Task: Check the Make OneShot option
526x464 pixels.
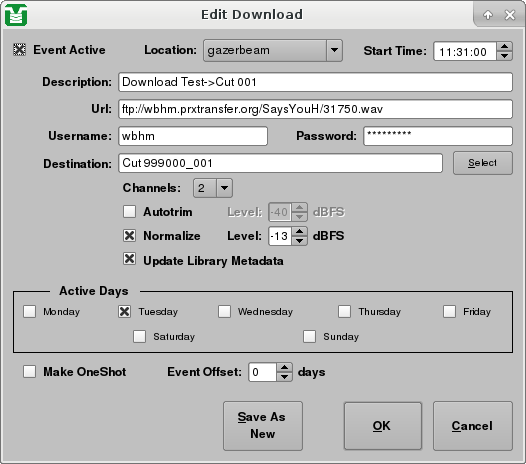Action: 30,371
